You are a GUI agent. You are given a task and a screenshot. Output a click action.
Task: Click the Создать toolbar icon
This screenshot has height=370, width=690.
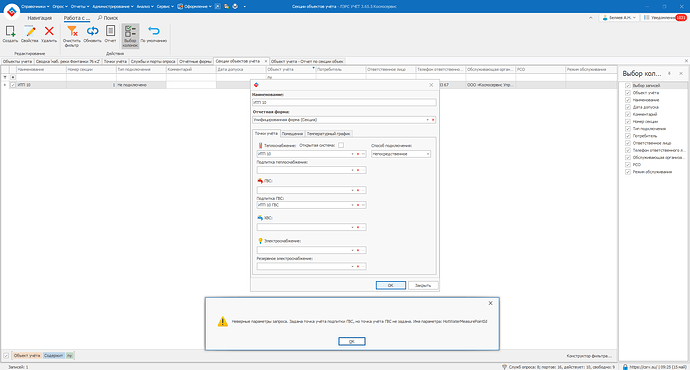[10, 31]
